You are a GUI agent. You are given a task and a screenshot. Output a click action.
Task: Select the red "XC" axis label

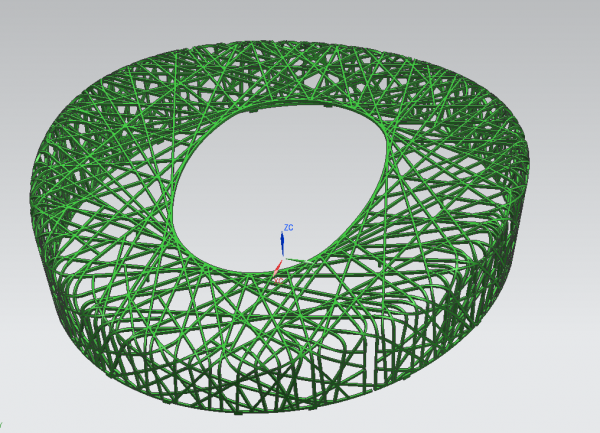(x=279, y=281)
